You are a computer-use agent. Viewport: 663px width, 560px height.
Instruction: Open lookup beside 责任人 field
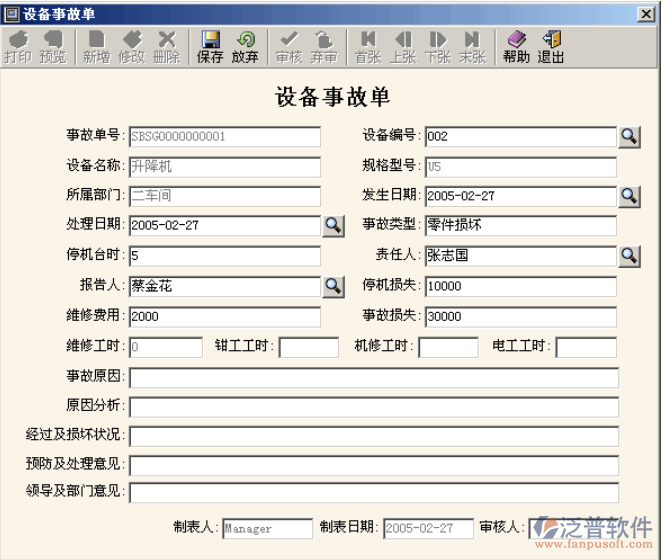click(x=629, y=256)
